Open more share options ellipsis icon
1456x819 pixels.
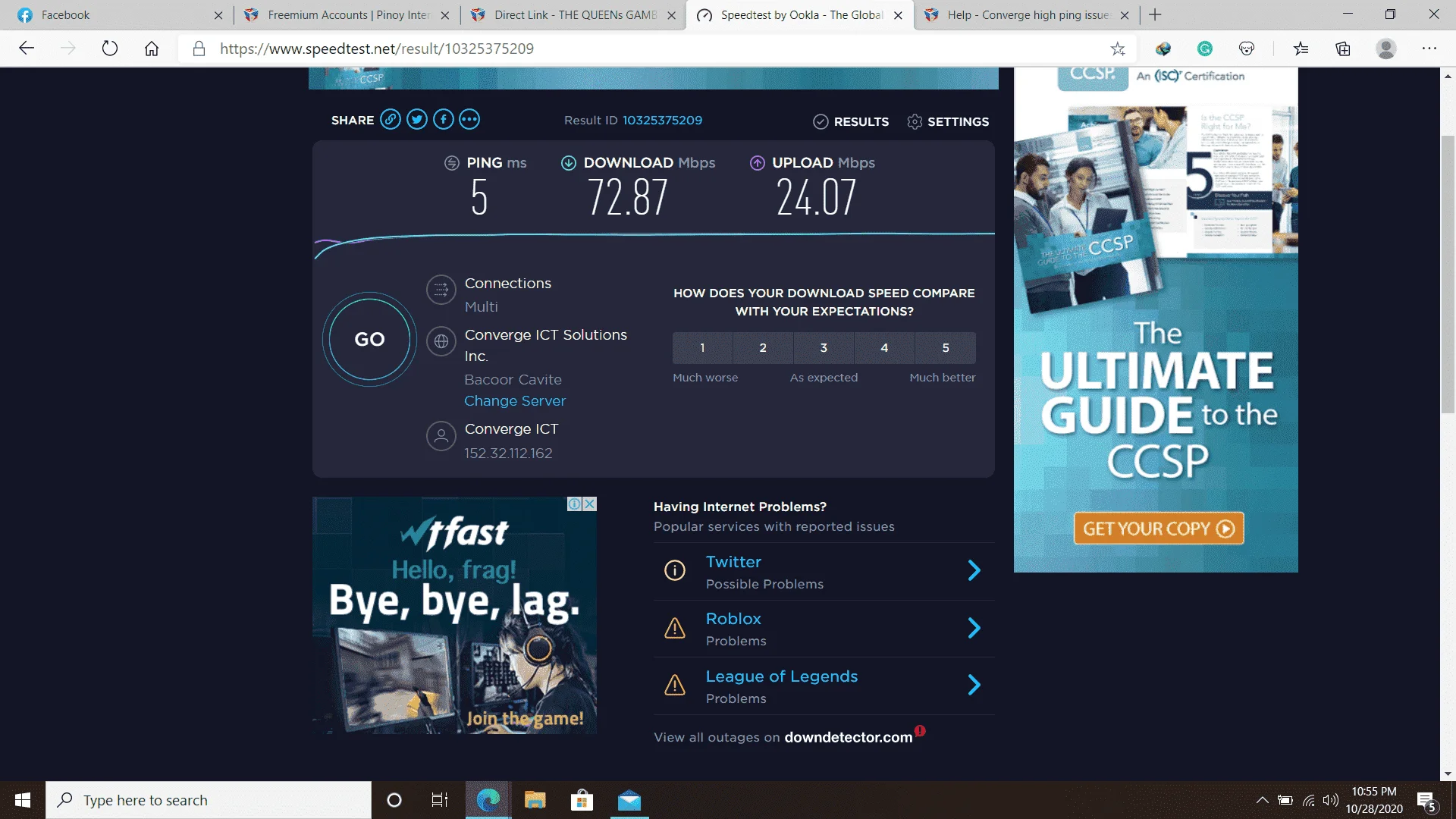point(469,120)
